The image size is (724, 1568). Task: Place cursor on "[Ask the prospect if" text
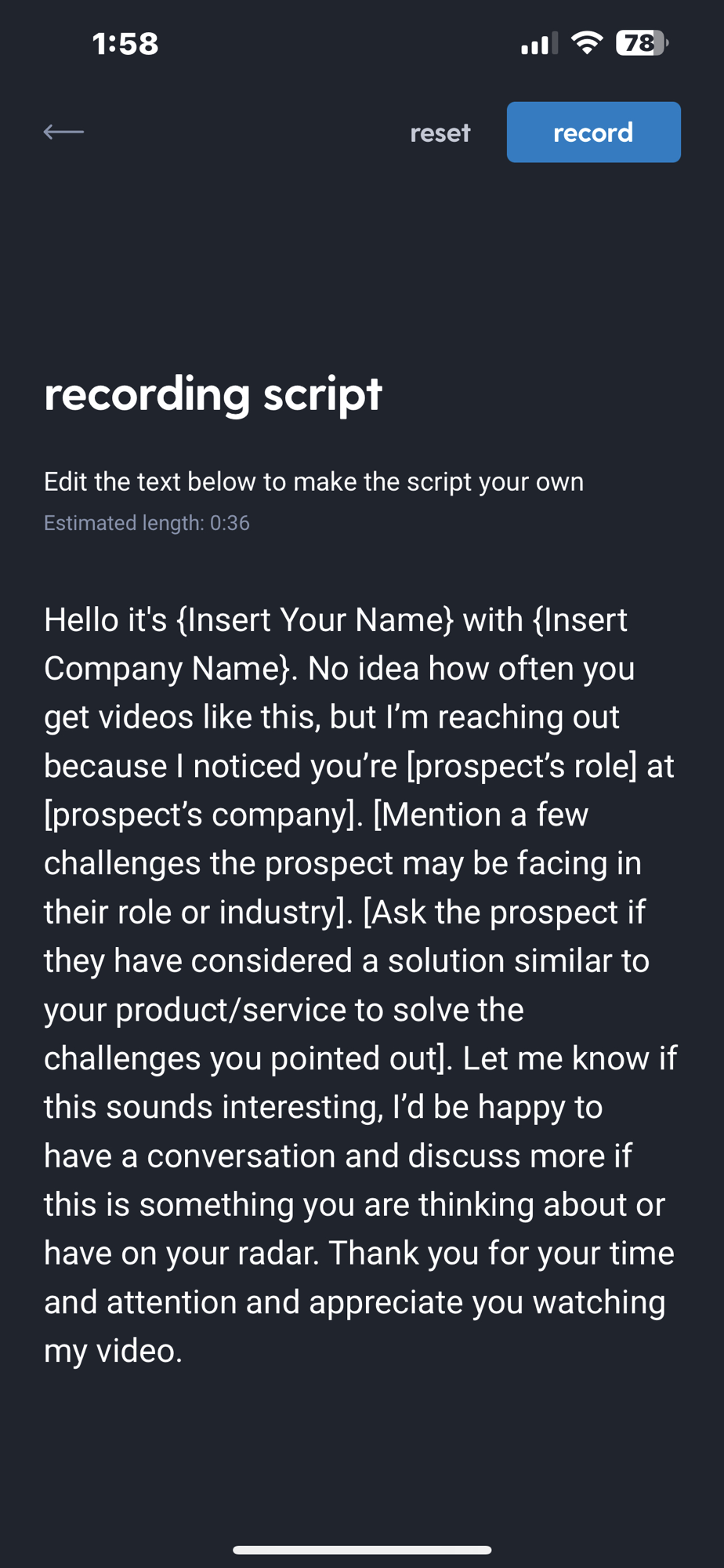504,912
